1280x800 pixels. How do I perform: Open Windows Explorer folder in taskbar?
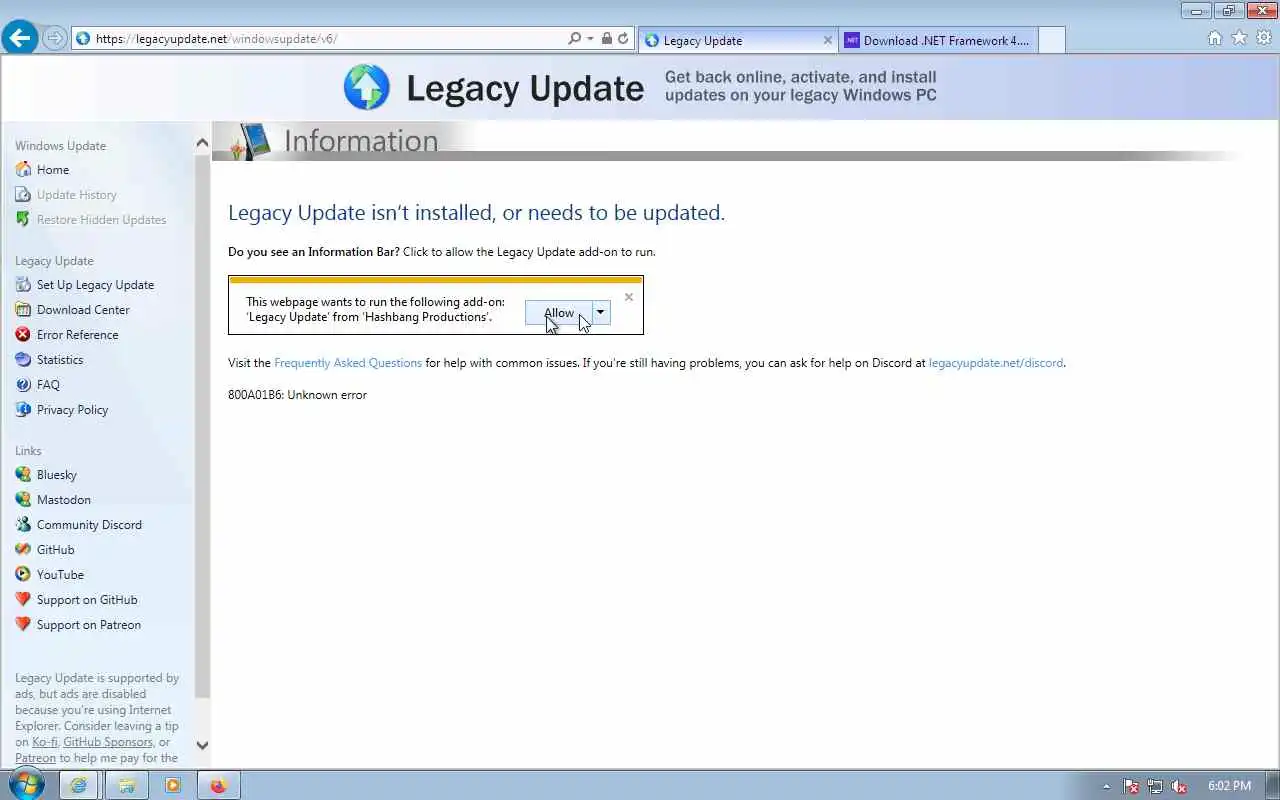coord(126,785)
